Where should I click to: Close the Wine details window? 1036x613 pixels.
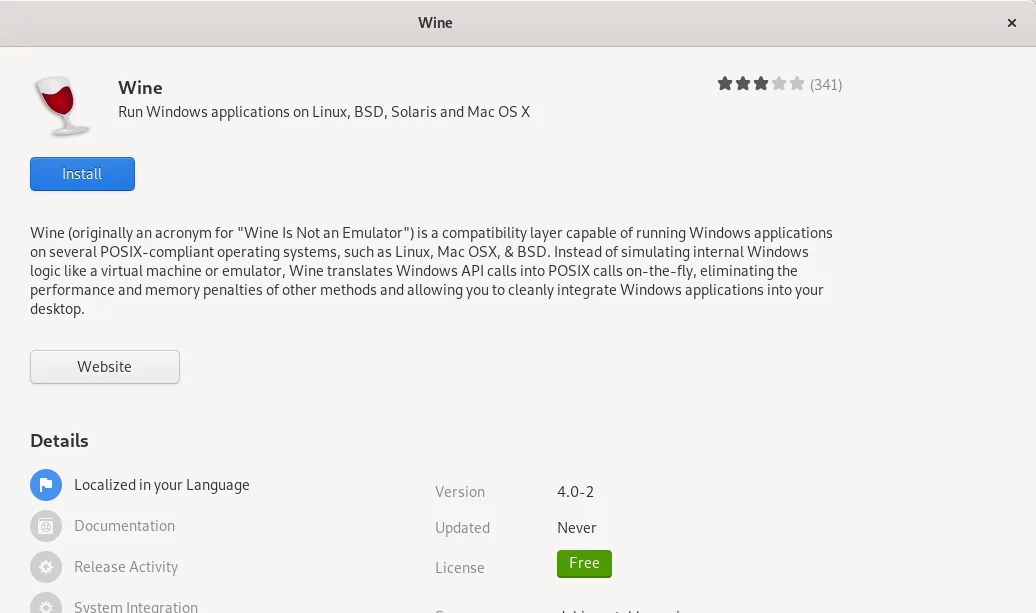point(1012,23)
